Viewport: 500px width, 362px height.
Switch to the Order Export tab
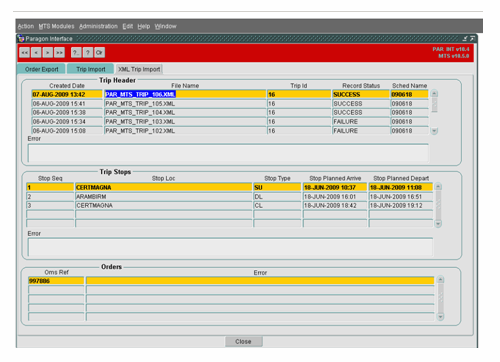tap(41, 69)
